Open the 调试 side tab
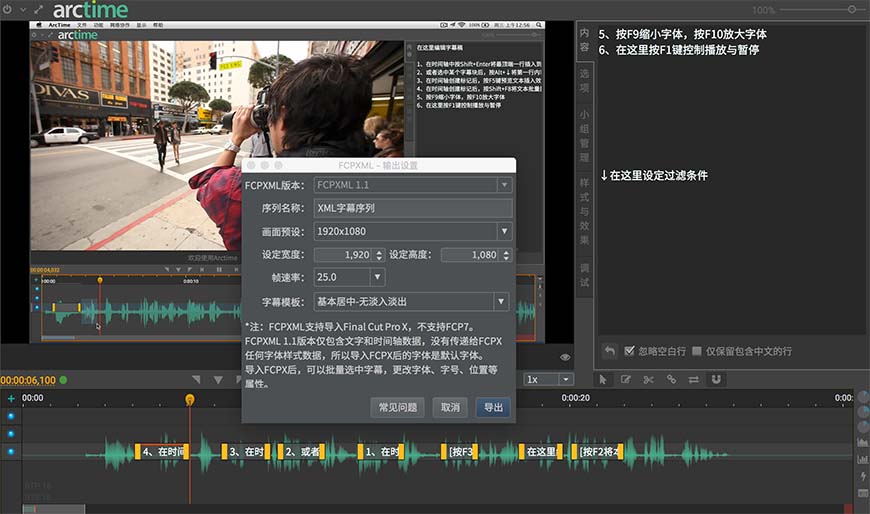The image size is (870, 514). (584, 275)
